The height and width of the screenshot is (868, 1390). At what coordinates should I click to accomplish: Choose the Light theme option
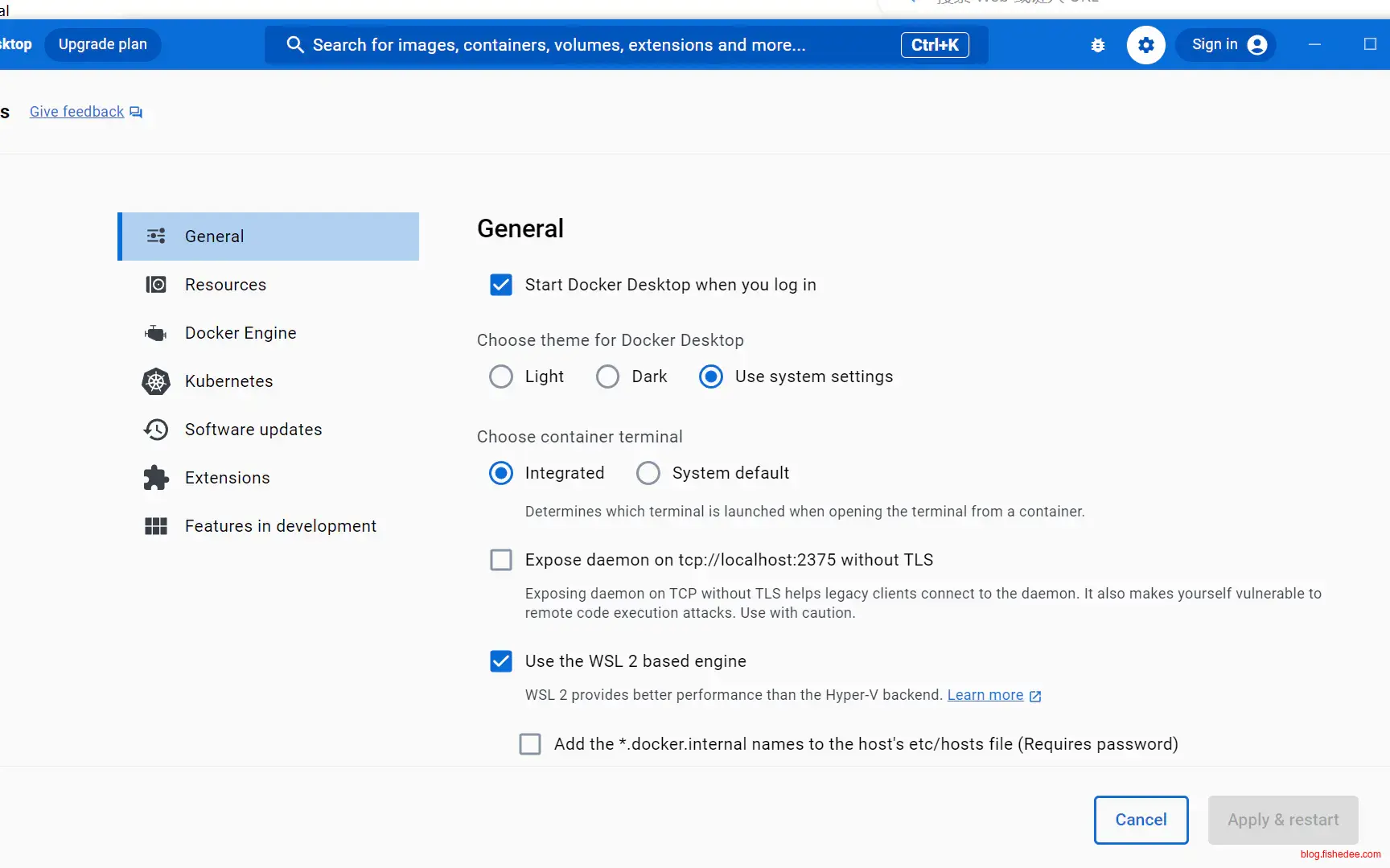pos(501,376)
